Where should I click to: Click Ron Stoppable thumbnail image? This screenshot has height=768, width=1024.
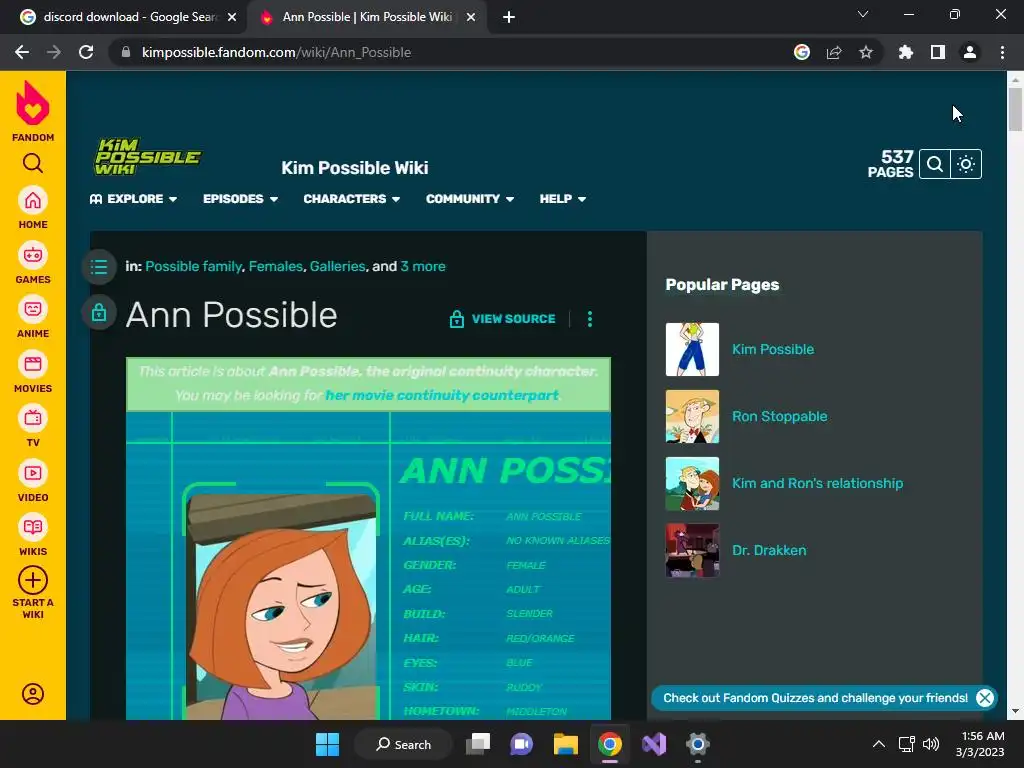click(692, 417)
